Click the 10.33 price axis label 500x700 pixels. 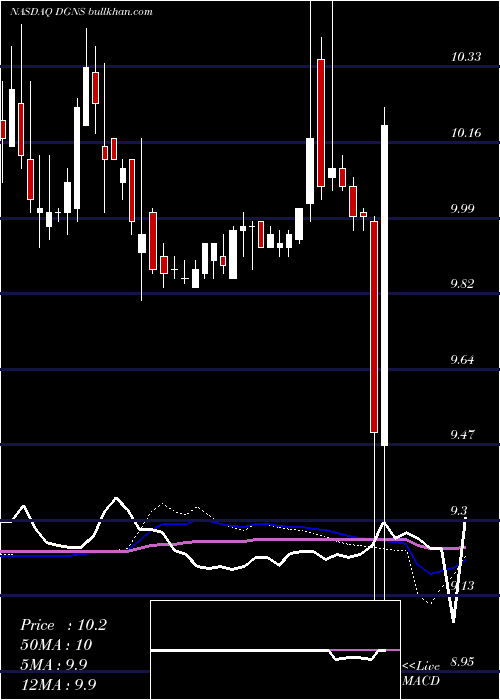click(466, 57)
